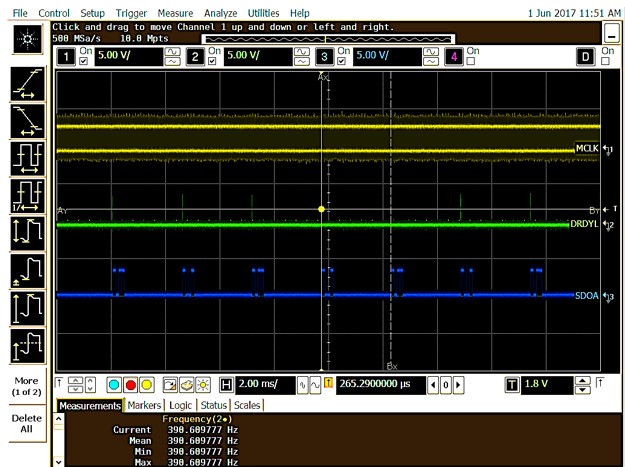
Task: Open channel 1 vertical scale 5.00 V/ field
Action: pyautogui.click(x=128, y=56)
